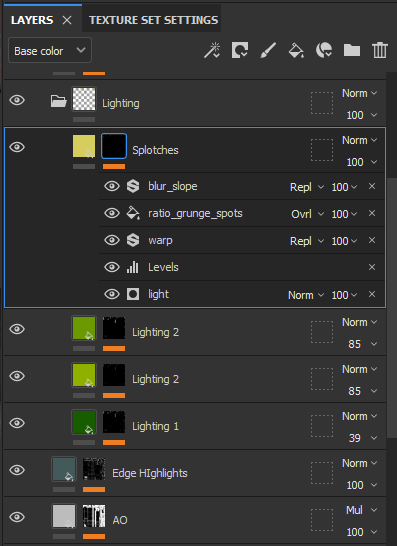This screenshot has height=546, width=397.
Task: Toggle visibility of blur_slope filter
Action: coord(111,186)
